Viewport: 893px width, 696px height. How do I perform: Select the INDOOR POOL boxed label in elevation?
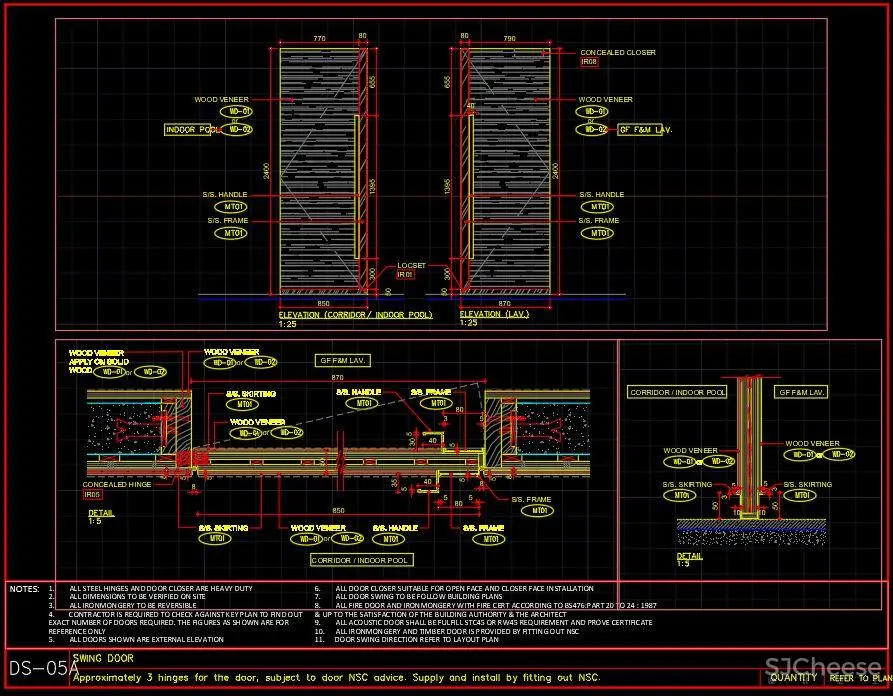click(x=193, y=130)
